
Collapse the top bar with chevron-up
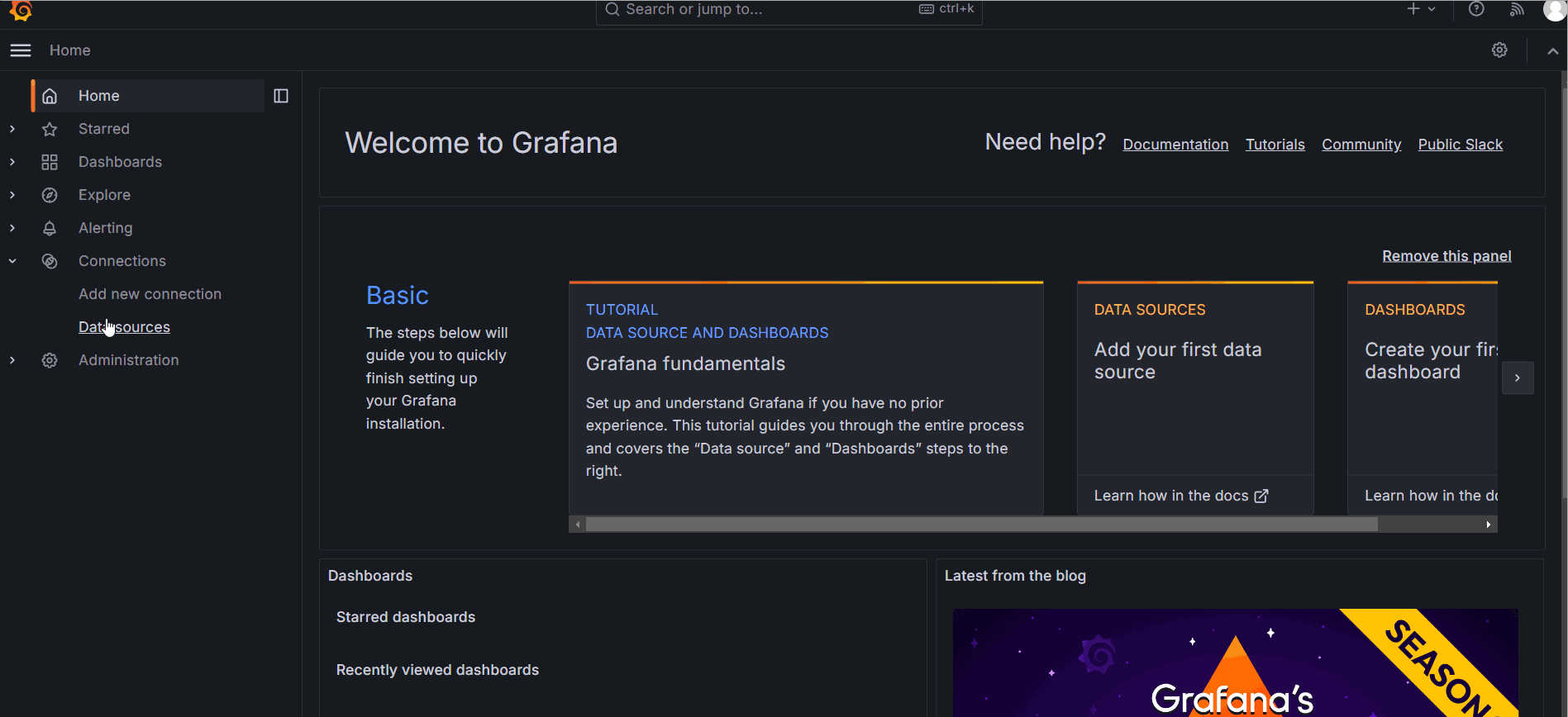coord(1553,50)
